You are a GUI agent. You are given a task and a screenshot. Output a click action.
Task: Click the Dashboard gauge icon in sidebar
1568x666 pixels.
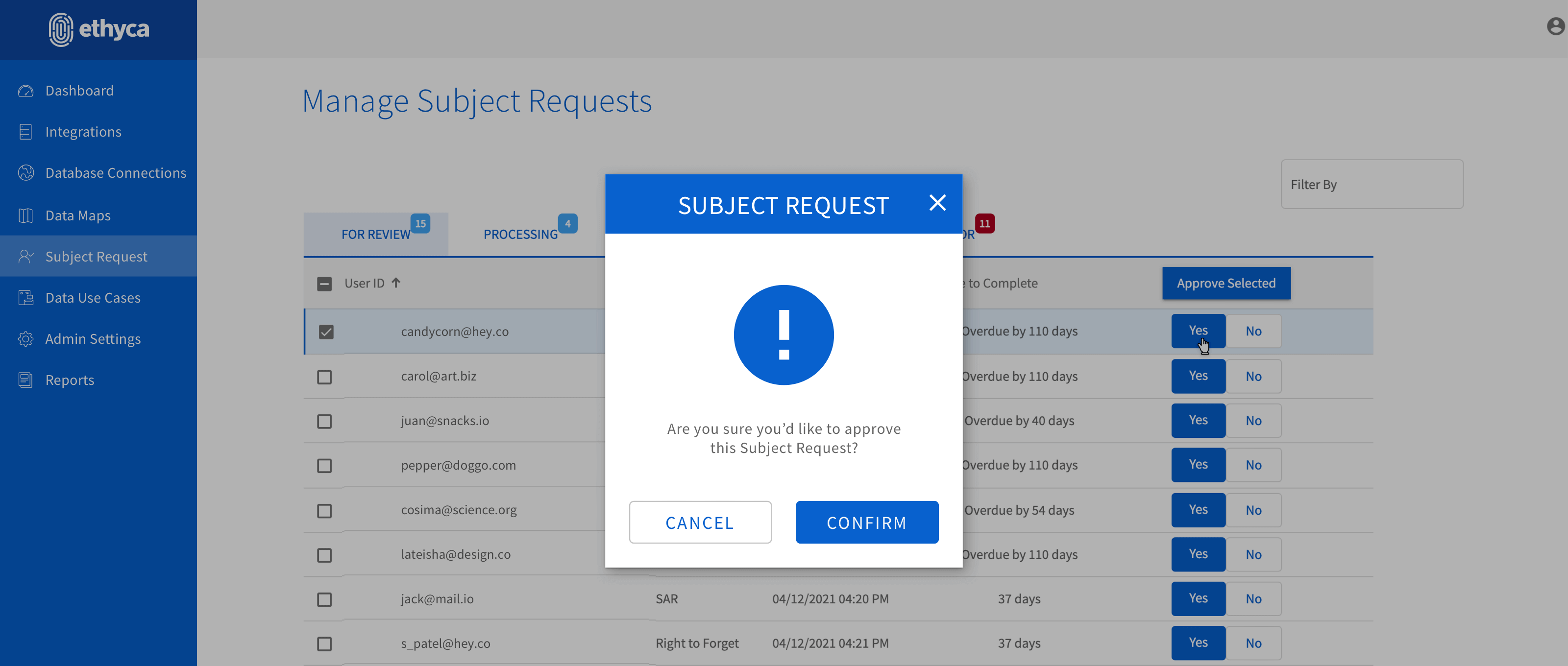pyautogui.click(x=25, y=91)
